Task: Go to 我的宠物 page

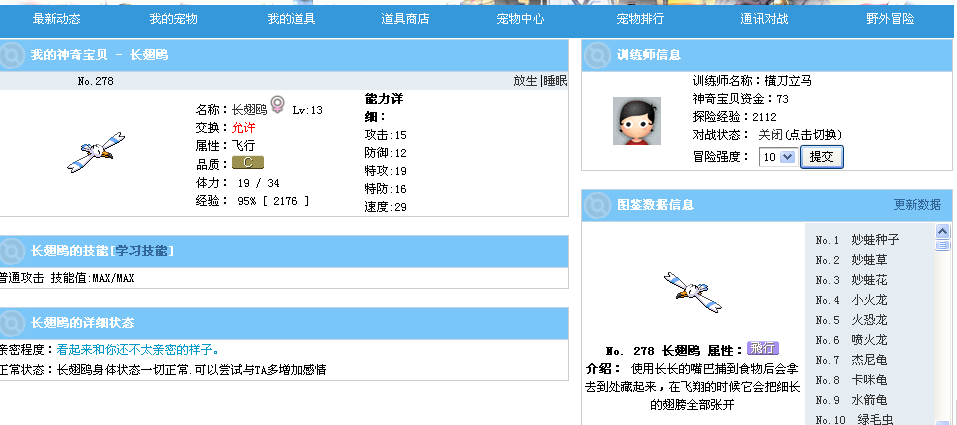Action: click(173, 19)
